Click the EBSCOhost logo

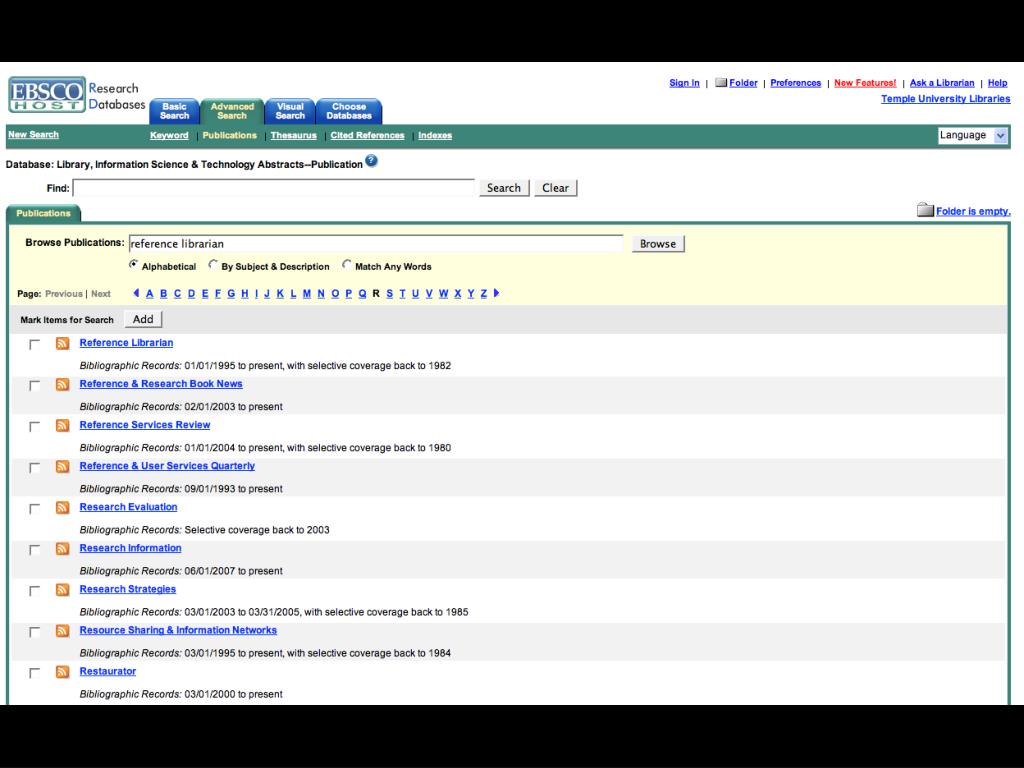point(47,95)
